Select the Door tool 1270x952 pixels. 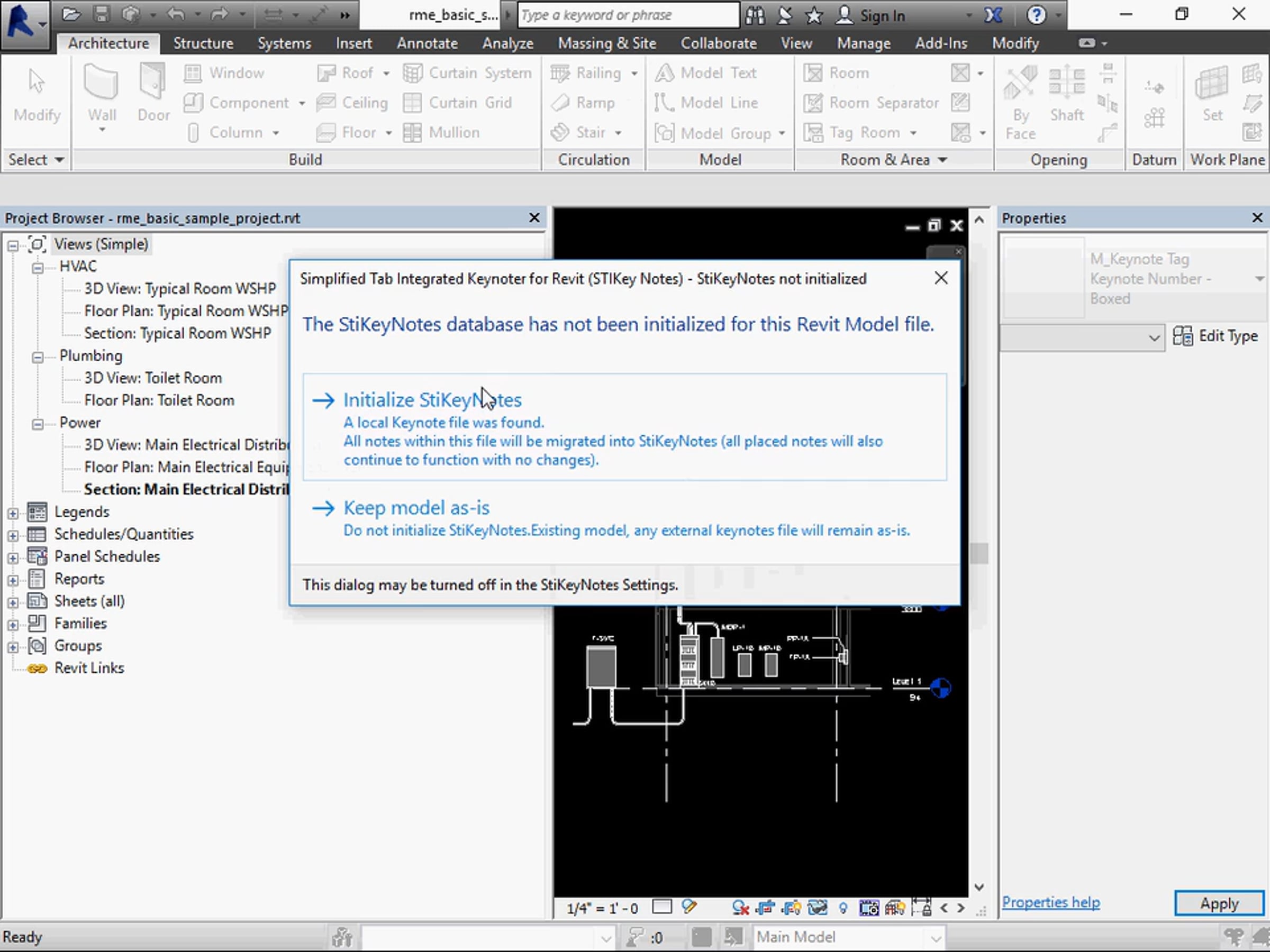tap(153, 93)
